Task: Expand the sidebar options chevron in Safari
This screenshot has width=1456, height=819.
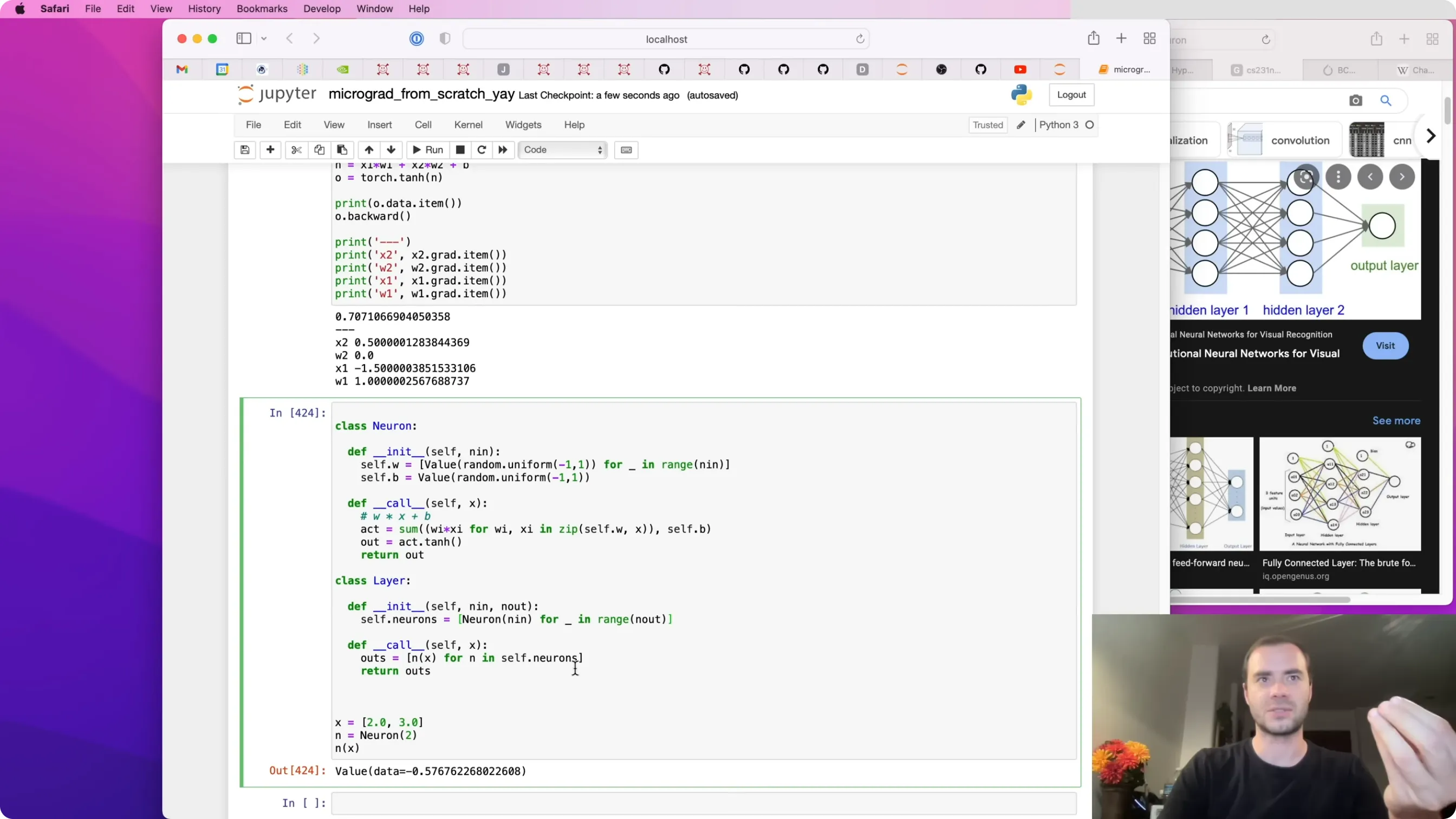Action: pos(264,38)
